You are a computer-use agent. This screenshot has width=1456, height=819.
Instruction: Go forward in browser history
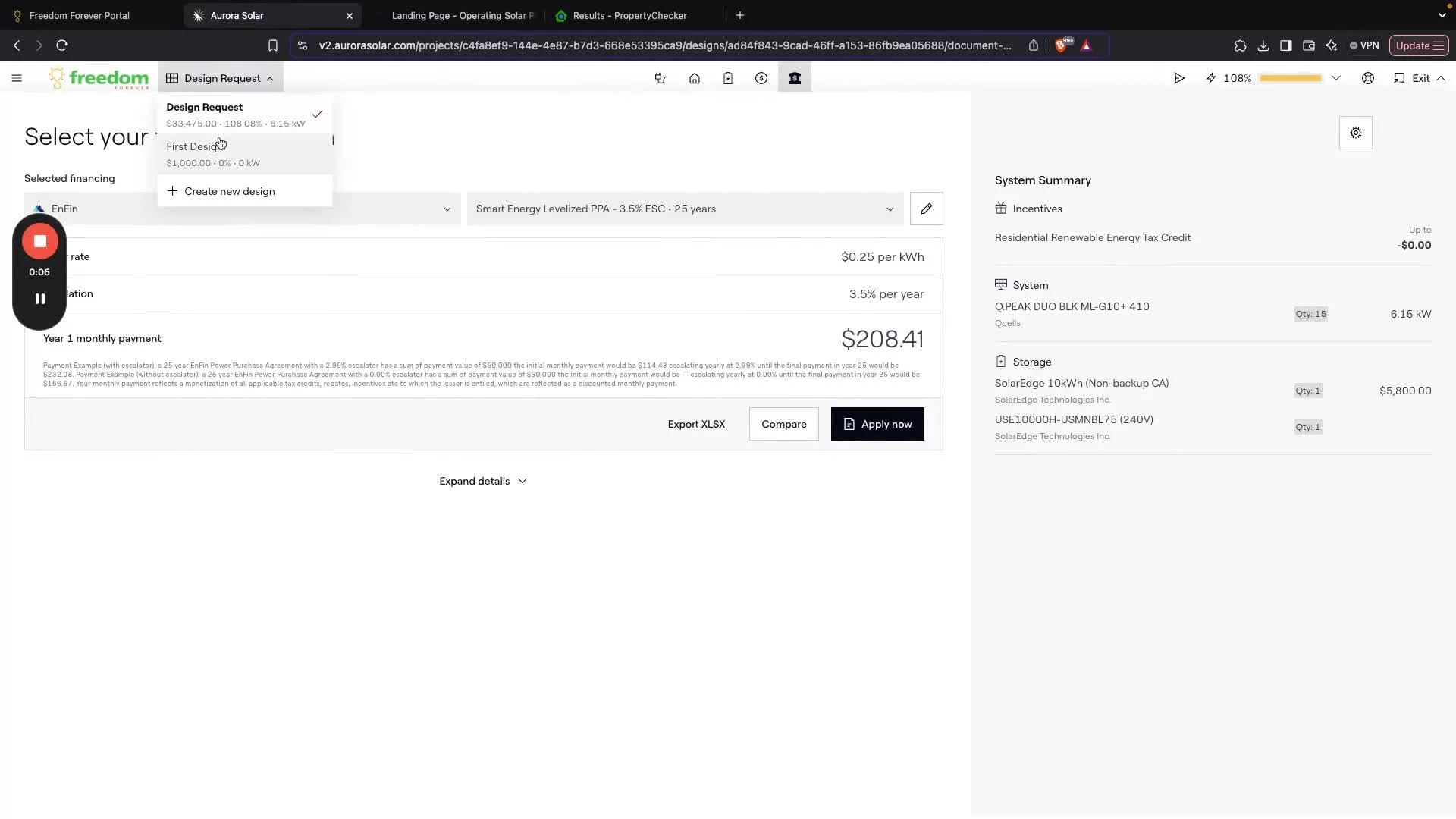[x=39, y=45]
